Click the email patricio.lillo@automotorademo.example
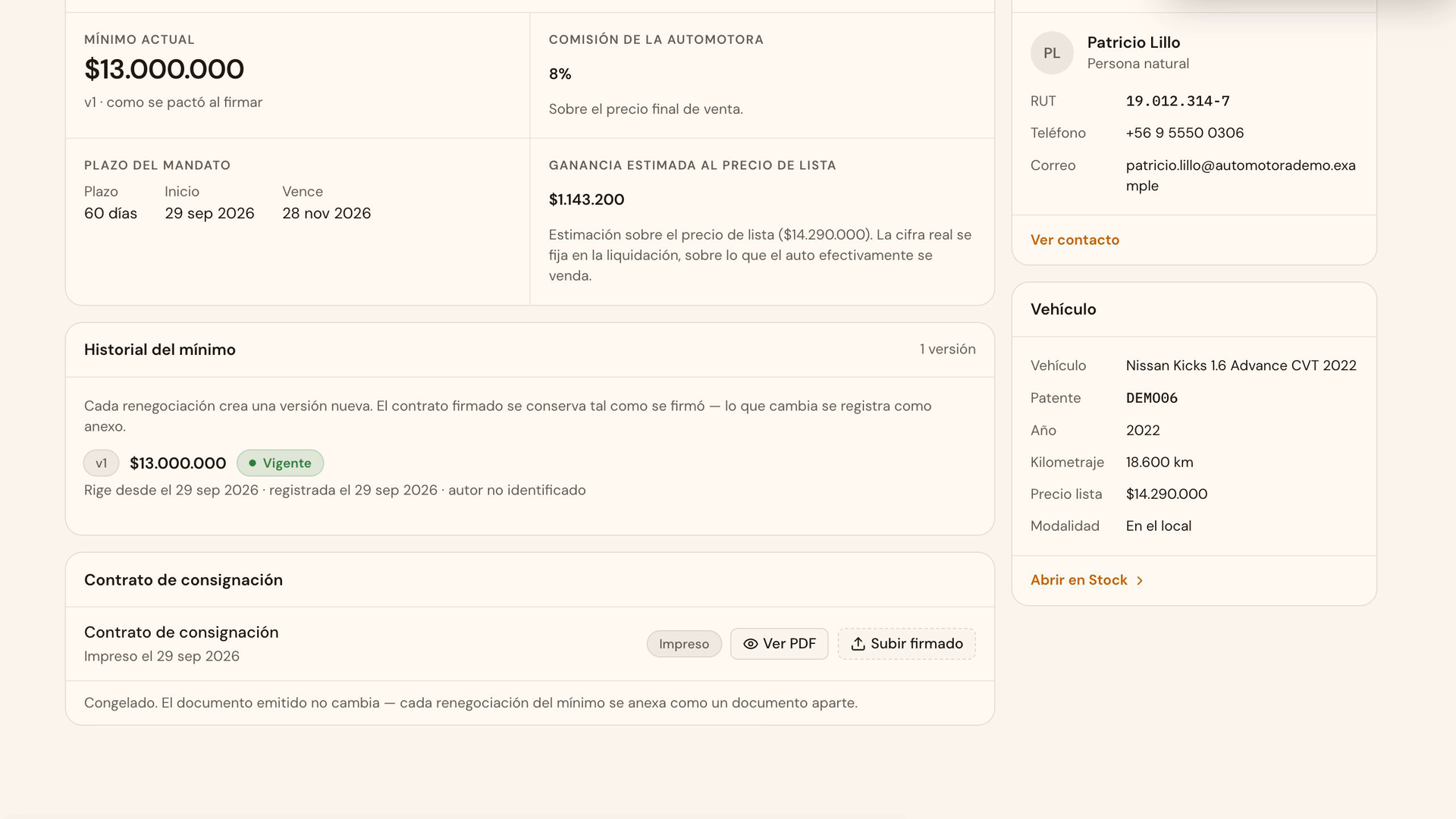 click(x=1241, y=175)
